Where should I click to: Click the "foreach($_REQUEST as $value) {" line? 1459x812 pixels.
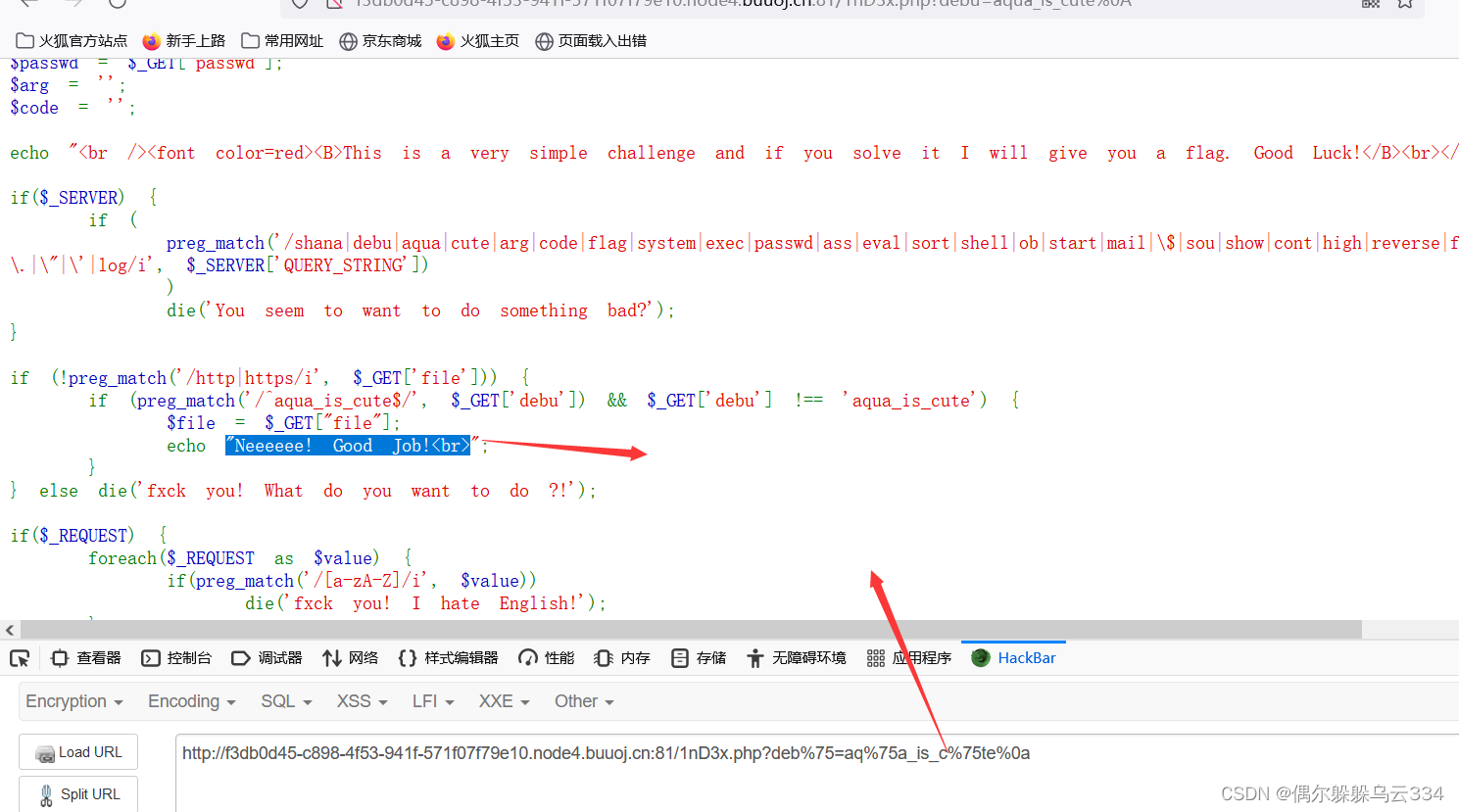(250, 558)
